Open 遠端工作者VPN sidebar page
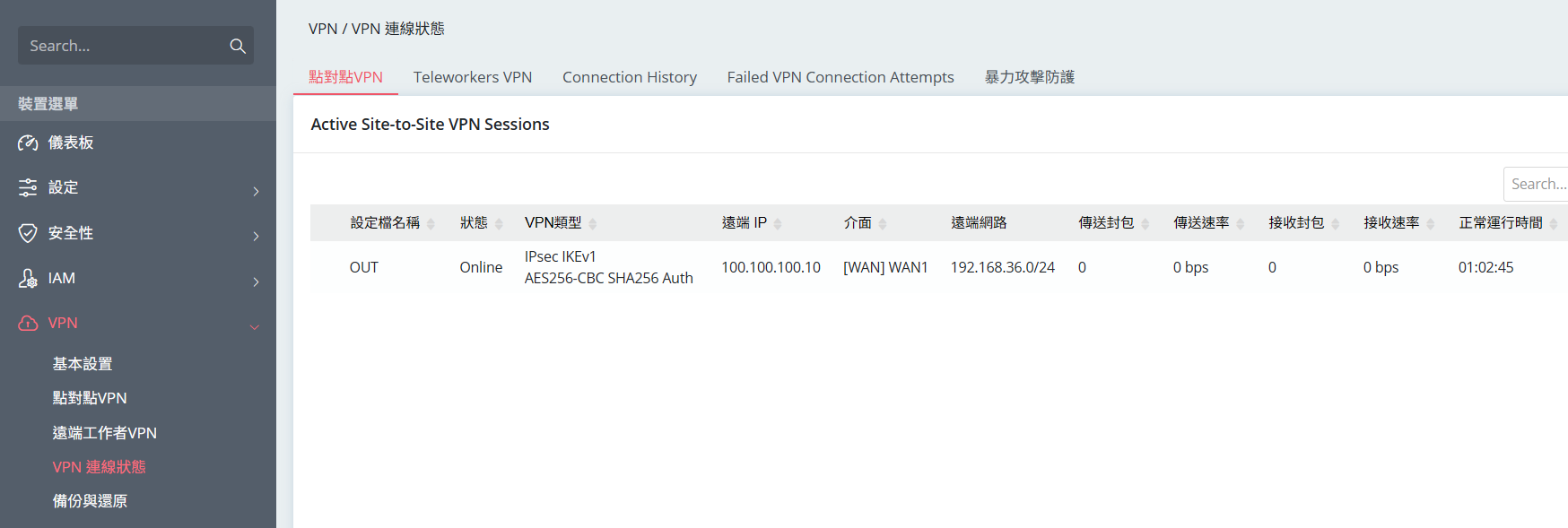Screen dimensions: 1568x528 coord(104,433)
